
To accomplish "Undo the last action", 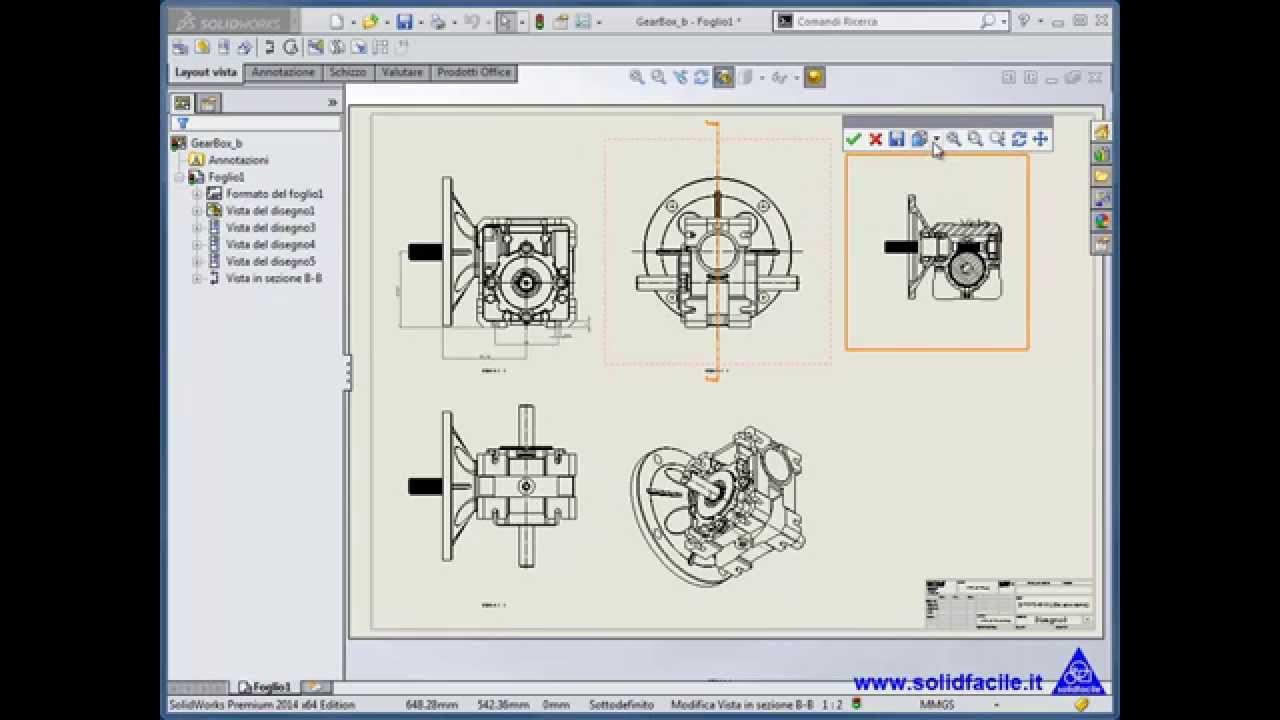I will 472,21.
